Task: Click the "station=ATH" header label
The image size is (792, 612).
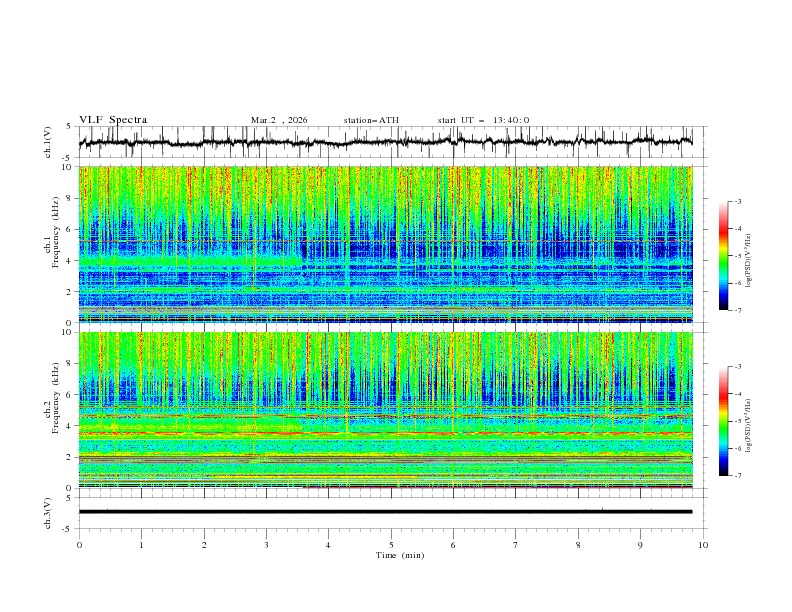Action: (x=371, y=120)
